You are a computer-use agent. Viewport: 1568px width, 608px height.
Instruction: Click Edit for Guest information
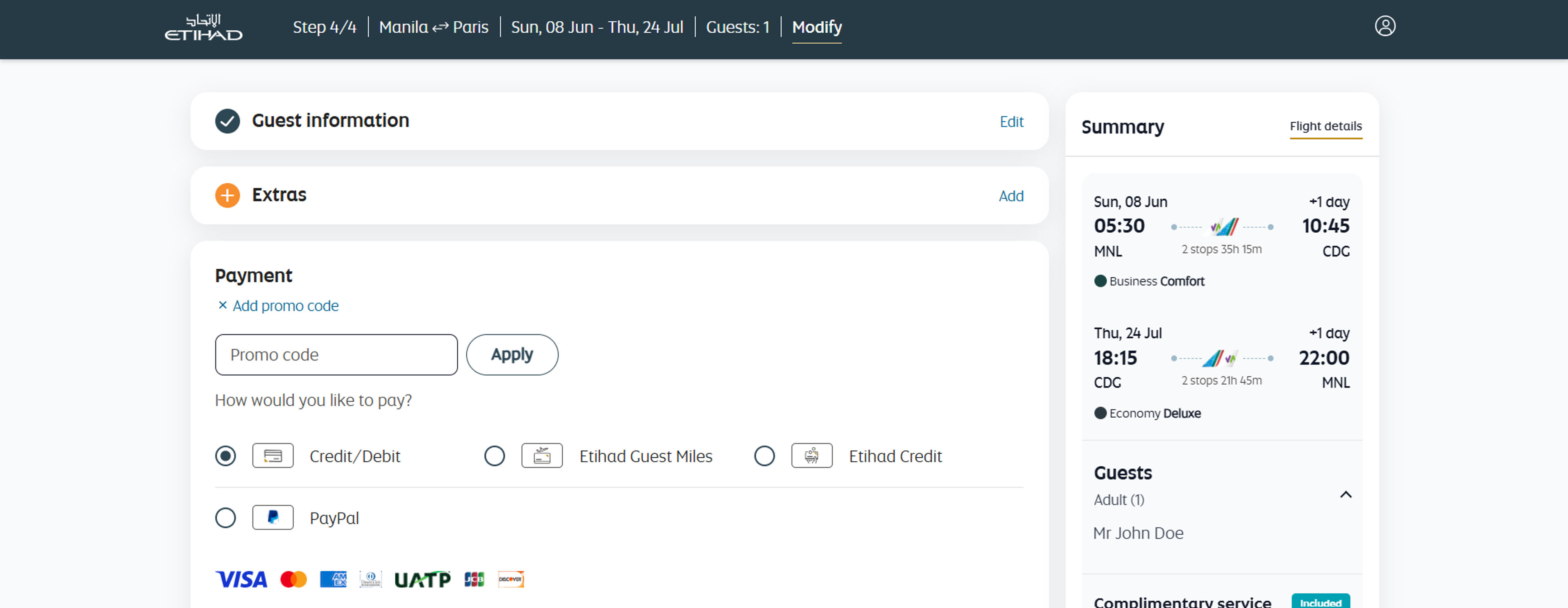click(1011, 122)
